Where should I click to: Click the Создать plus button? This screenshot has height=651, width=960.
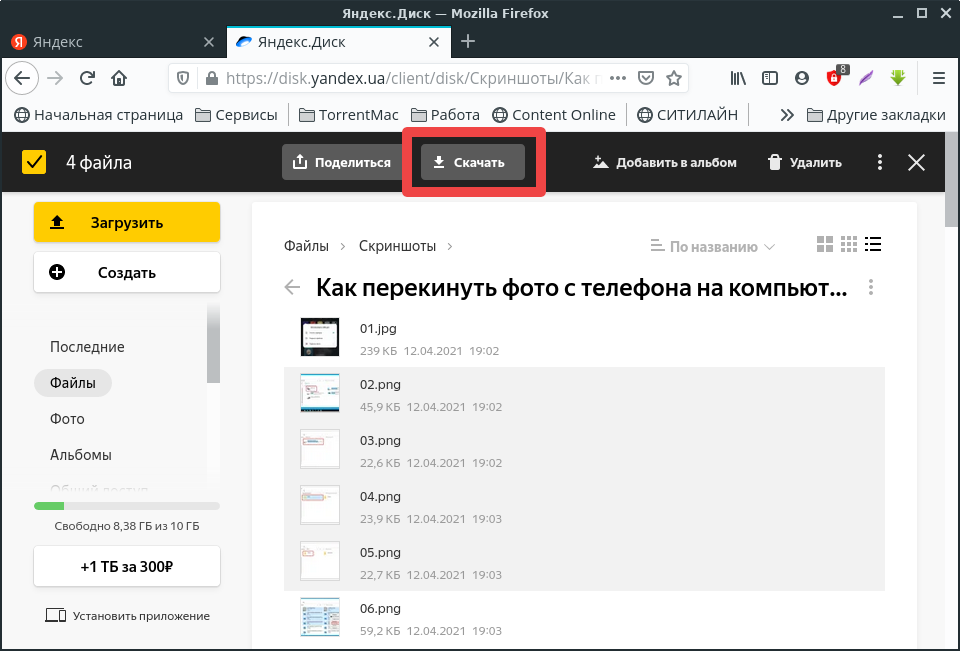[126, 272]
